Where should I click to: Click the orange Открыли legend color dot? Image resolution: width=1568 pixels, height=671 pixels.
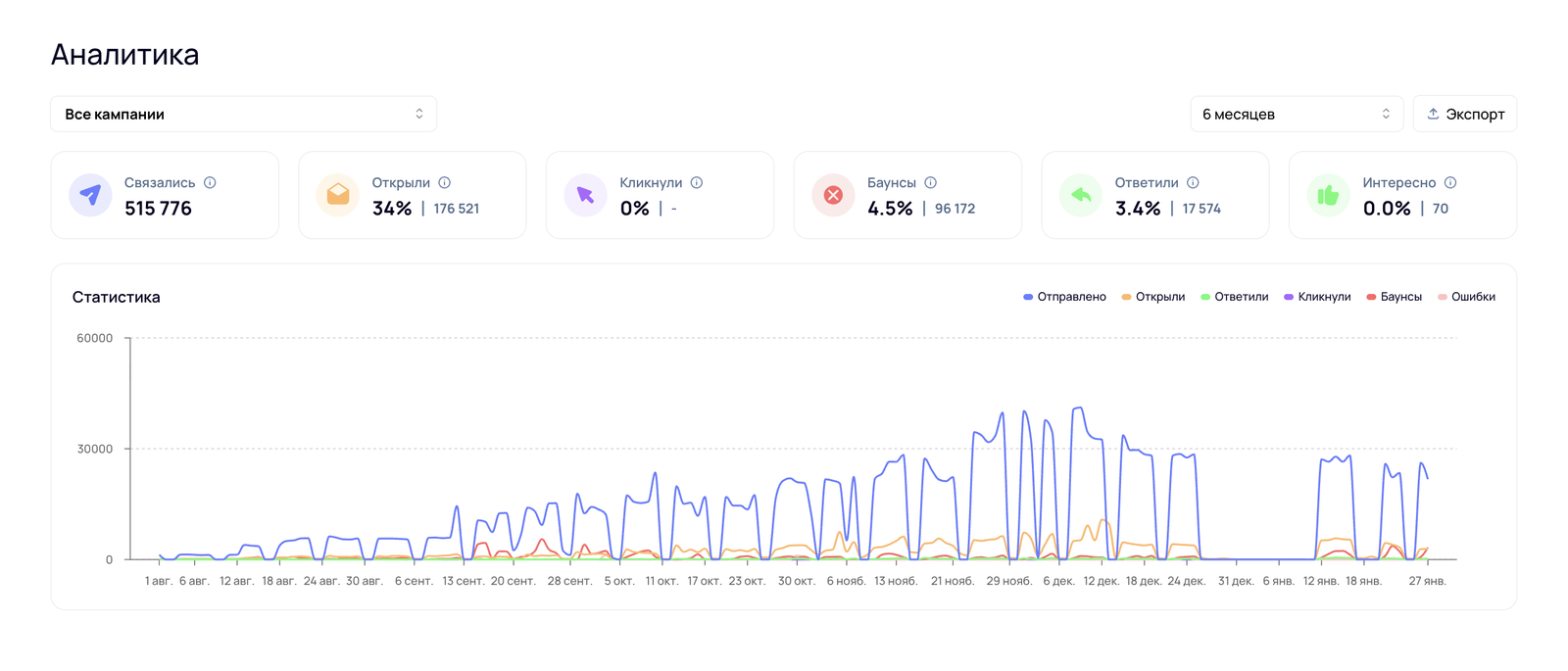[1126, 297]
